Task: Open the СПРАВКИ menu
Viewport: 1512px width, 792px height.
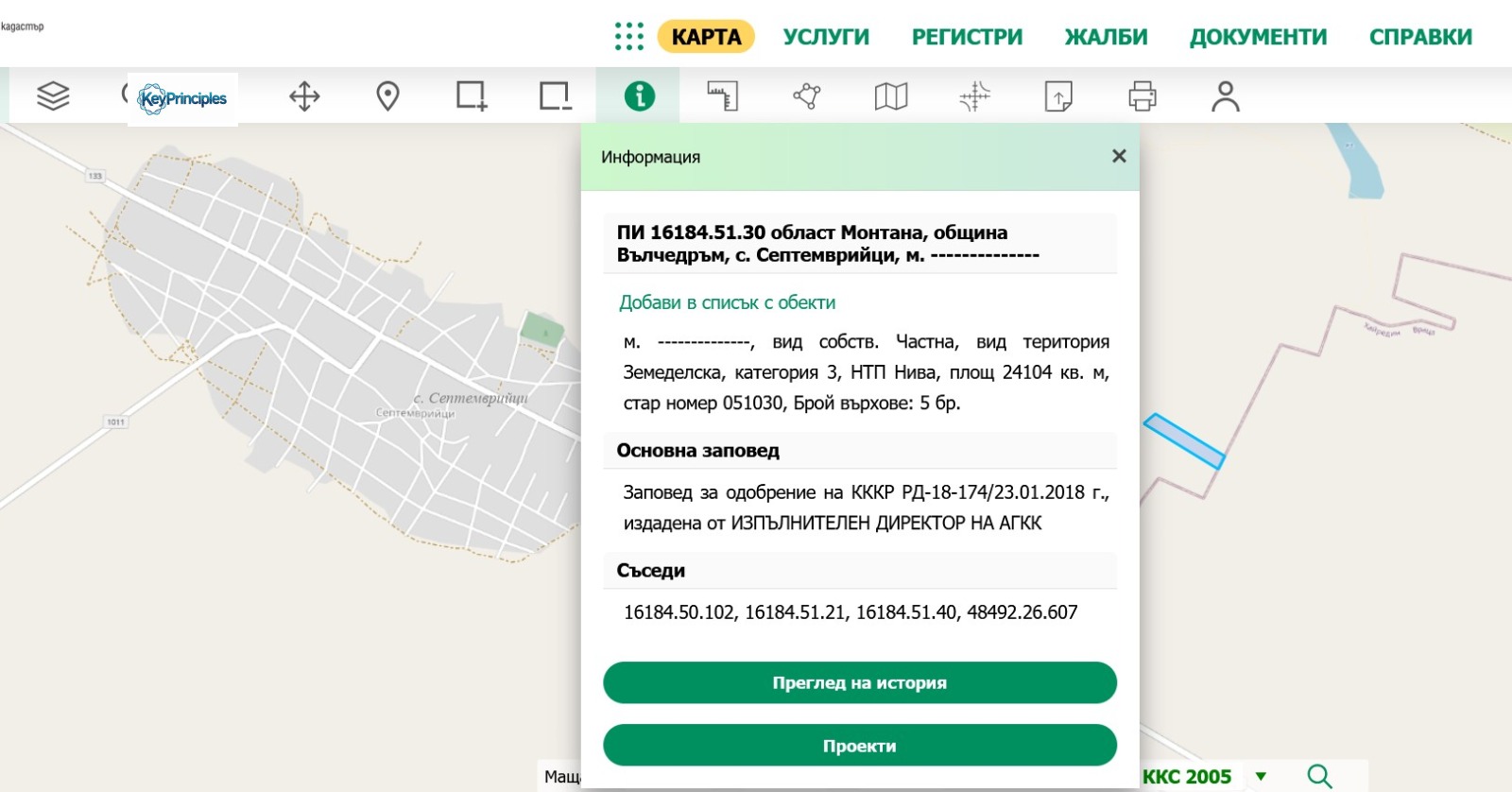Action: pos(1420,37)
